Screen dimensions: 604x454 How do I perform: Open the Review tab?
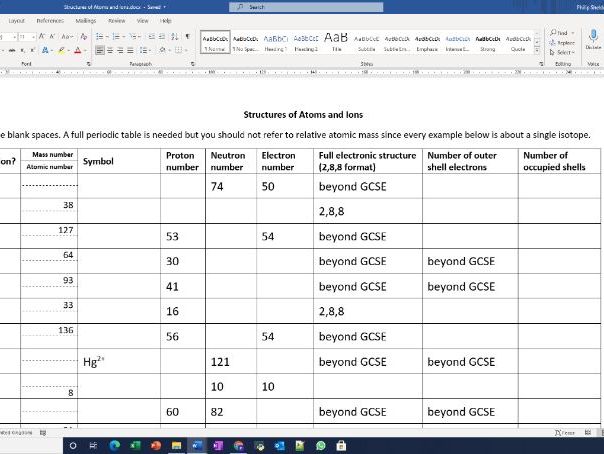[x=116, y=21]
